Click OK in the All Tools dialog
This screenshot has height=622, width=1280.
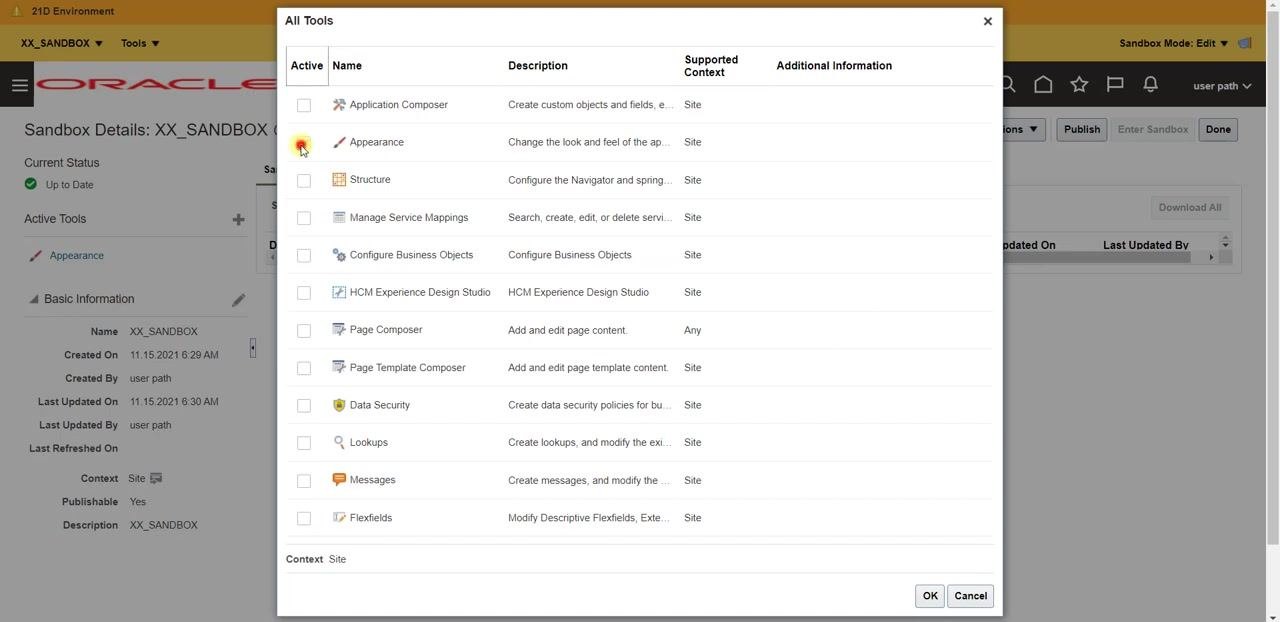[x=930, y=596]
